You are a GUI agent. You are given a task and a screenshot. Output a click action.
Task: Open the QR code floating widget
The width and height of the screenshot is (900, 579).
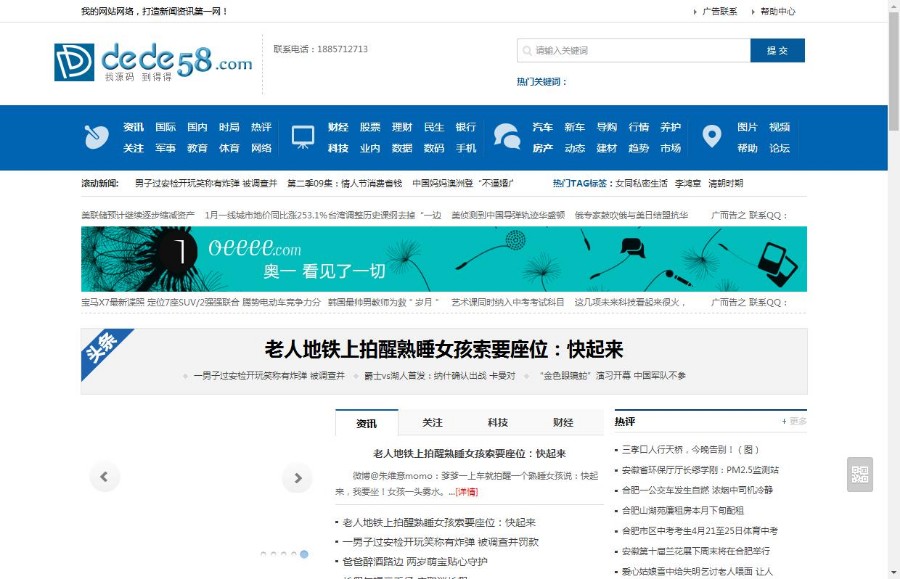pos(860,474)
